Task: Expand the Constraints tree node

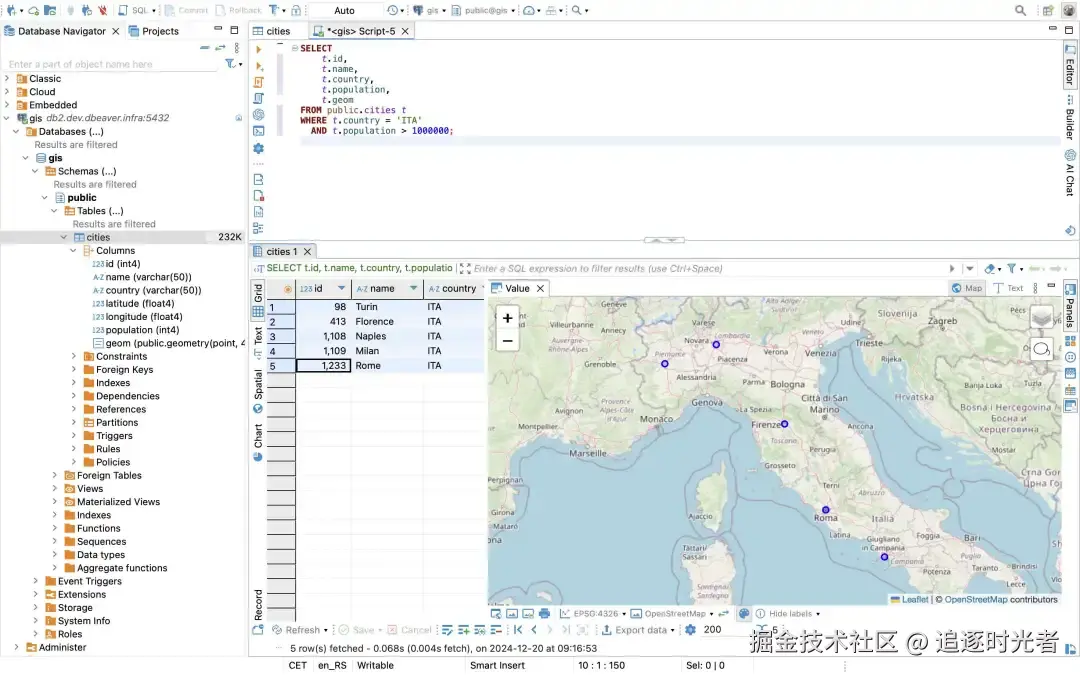Action: [74, 356]
